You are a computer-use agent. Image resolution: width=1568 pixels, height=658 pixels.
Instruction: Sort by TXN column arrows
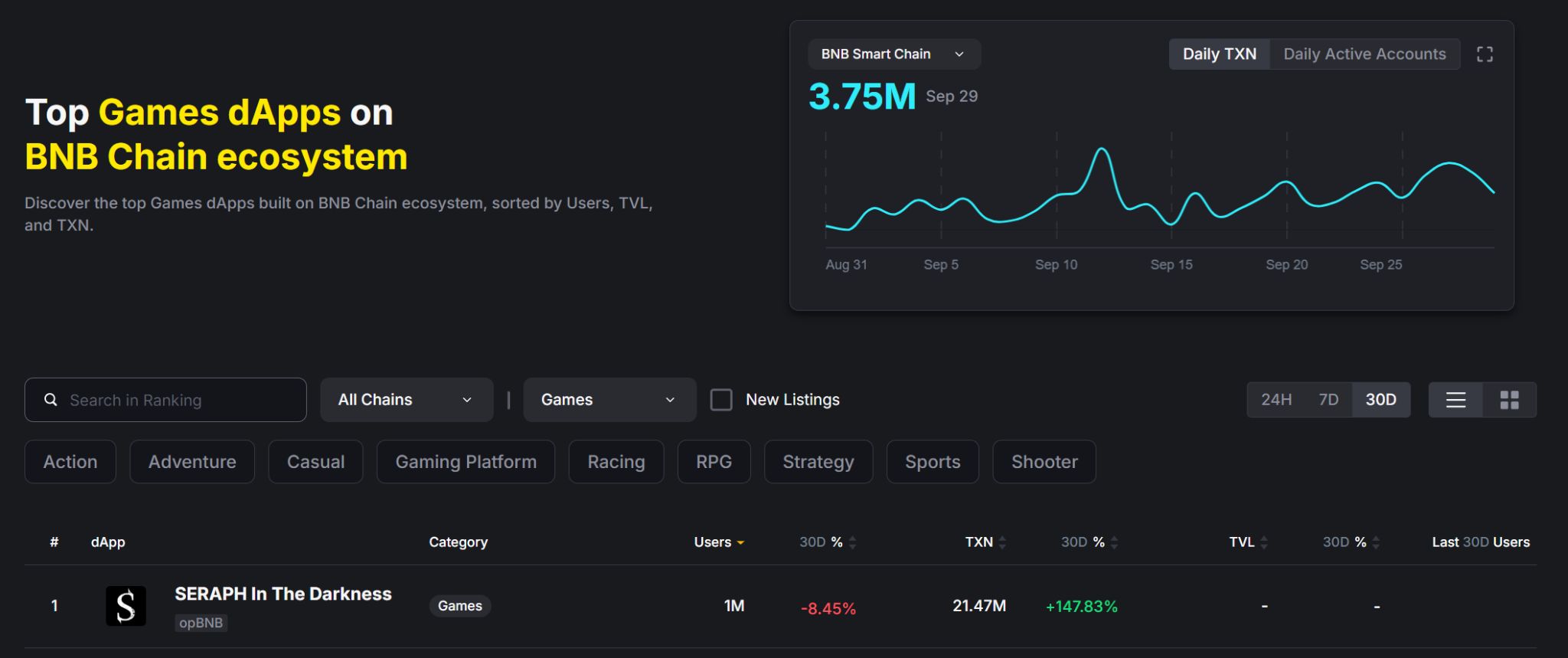coord(1002,542)
